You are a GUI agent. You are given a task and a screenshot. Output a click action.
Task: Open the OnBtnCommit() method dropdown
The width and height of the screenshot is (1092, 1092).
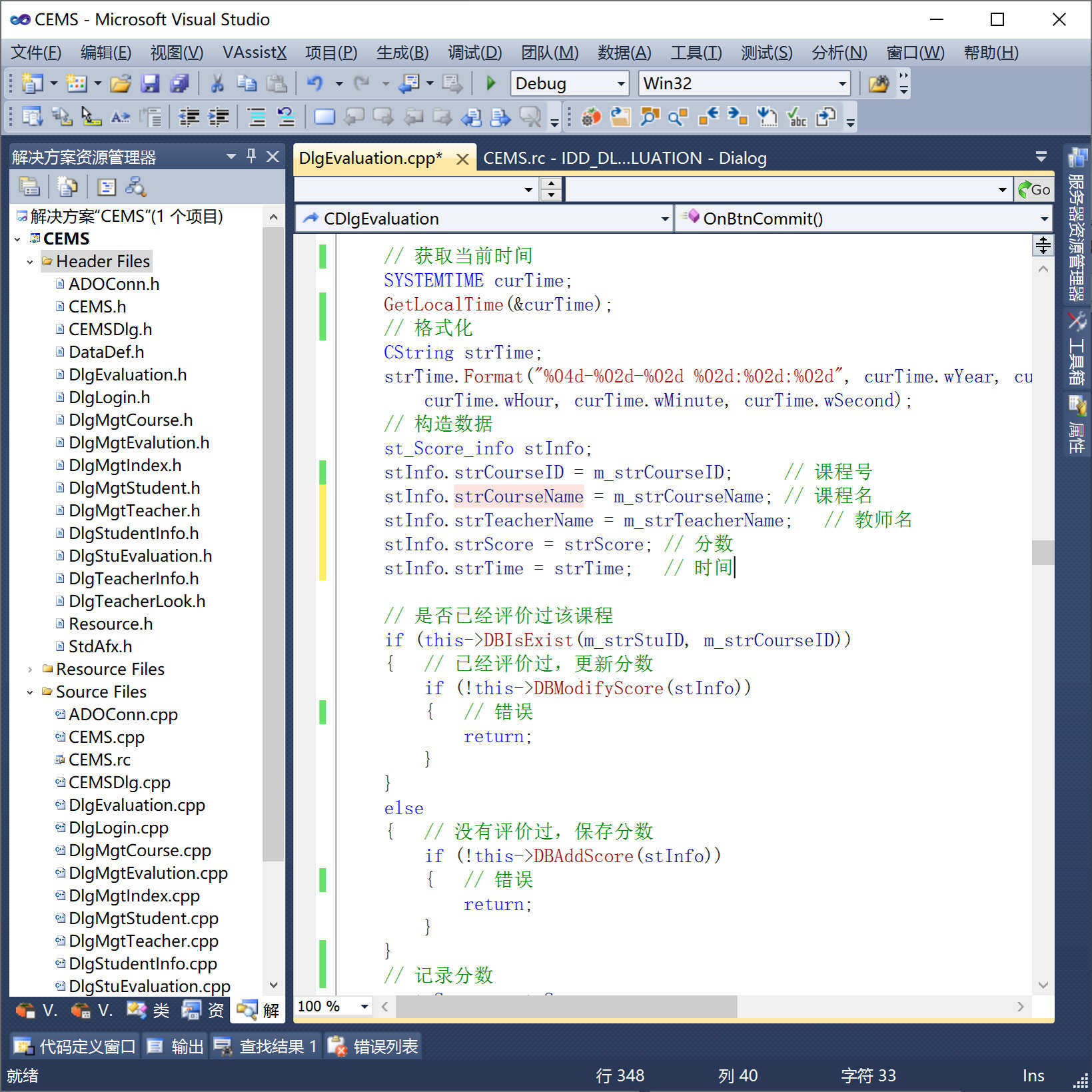pyautogui.click(x=1043, y=219)
